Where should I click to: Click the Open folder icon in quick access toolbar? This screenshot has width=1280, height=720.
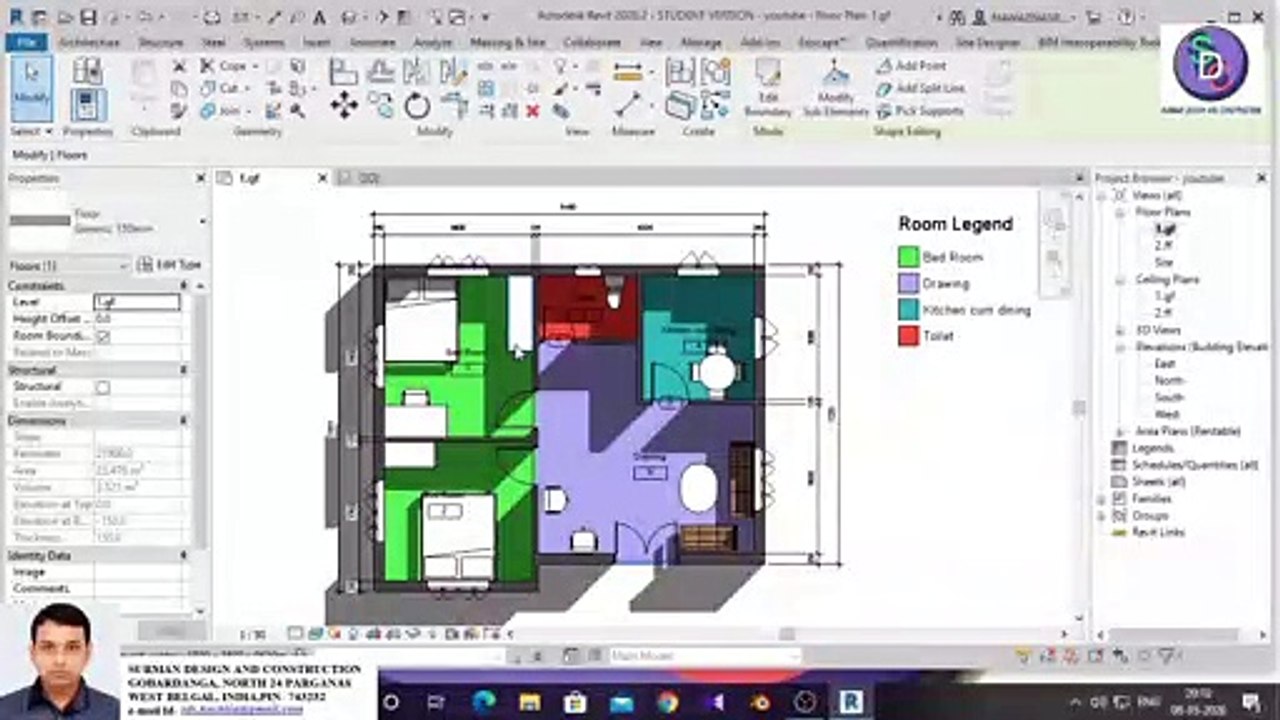click(66, 17)
